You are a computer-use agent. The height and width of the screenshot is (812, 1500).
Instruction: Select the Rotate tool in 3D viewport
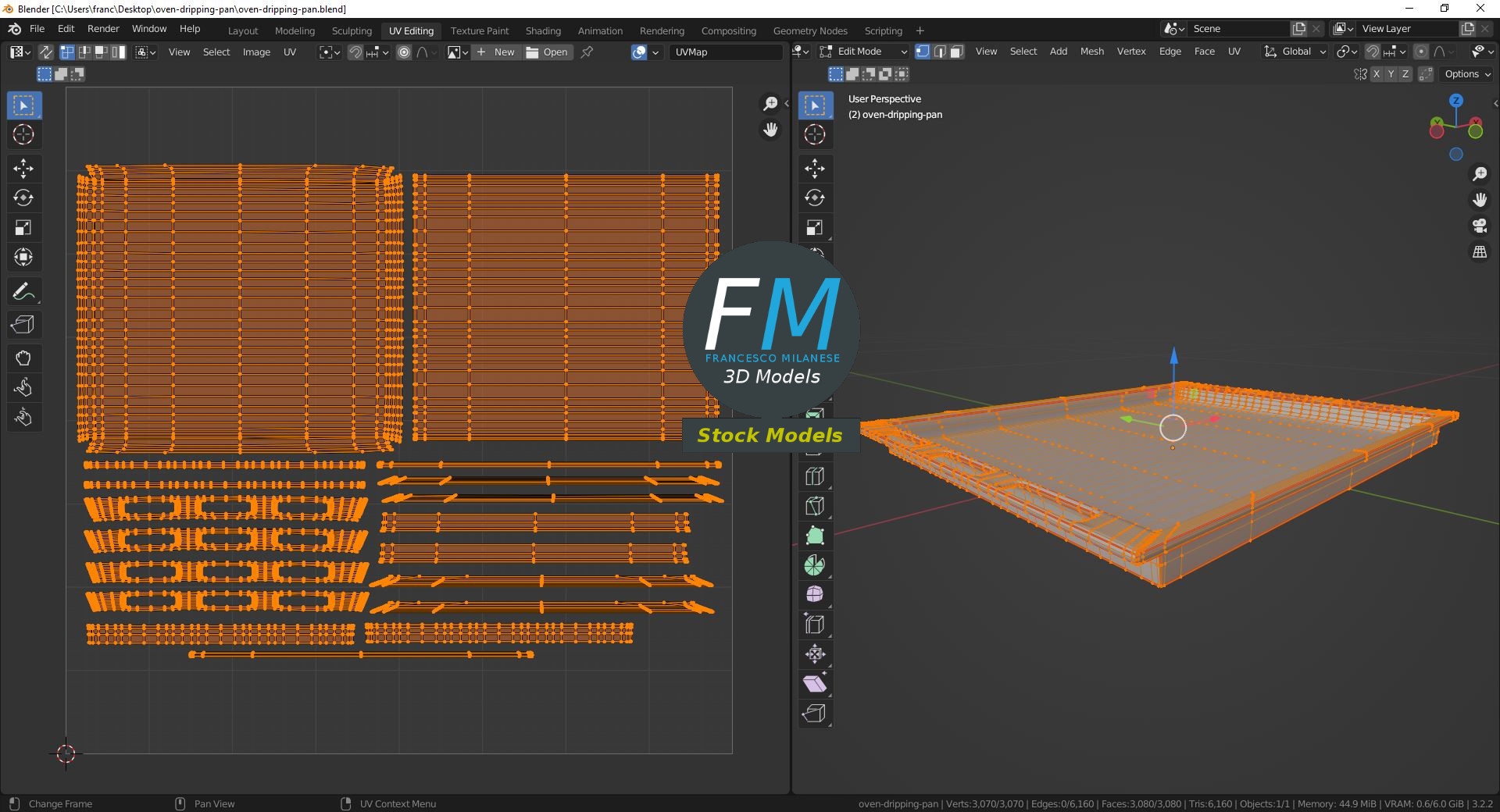pos(814,198)
